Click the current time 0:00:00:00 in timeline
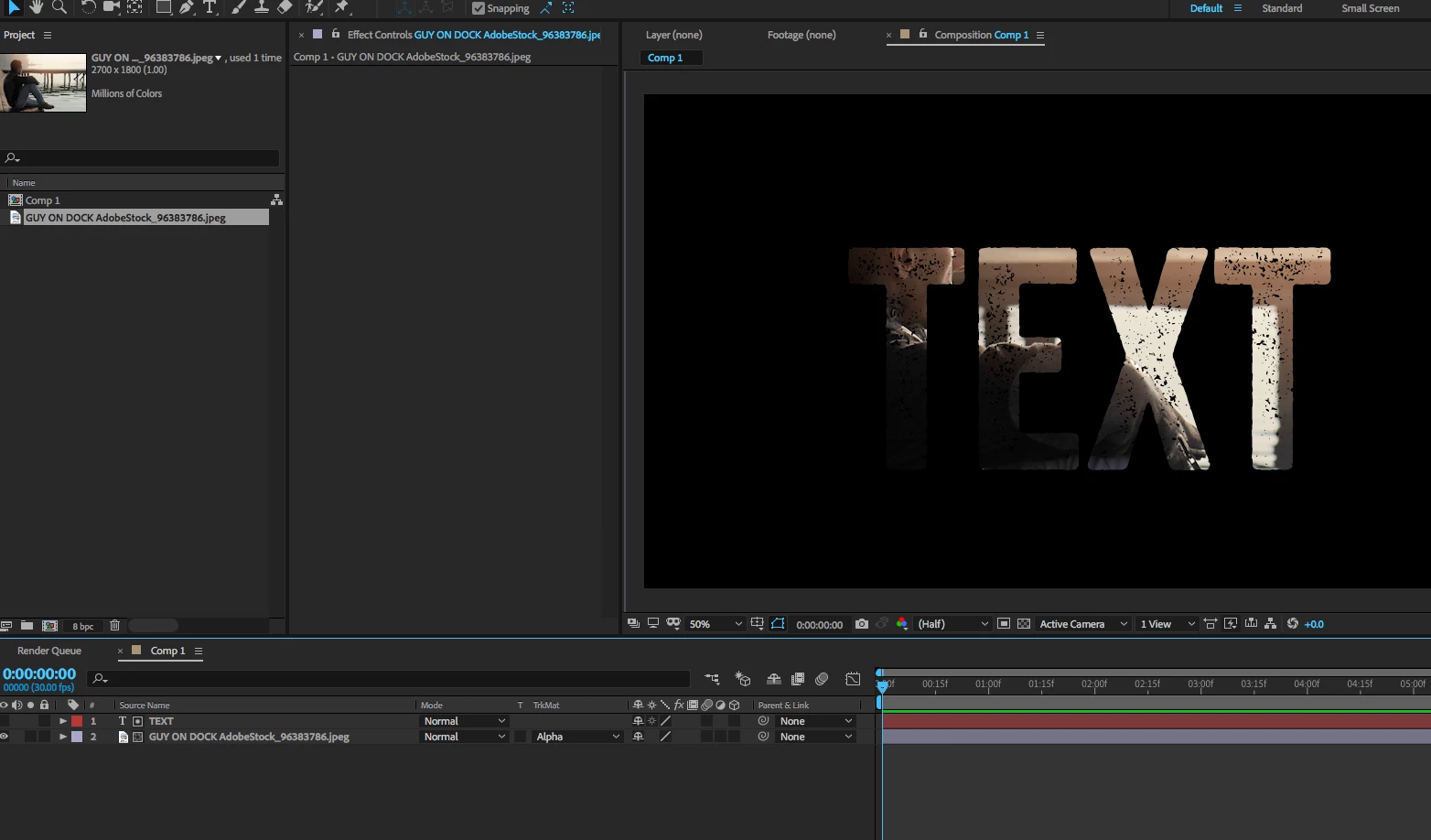The image size is (1431, 840). (x=39, y=673)
